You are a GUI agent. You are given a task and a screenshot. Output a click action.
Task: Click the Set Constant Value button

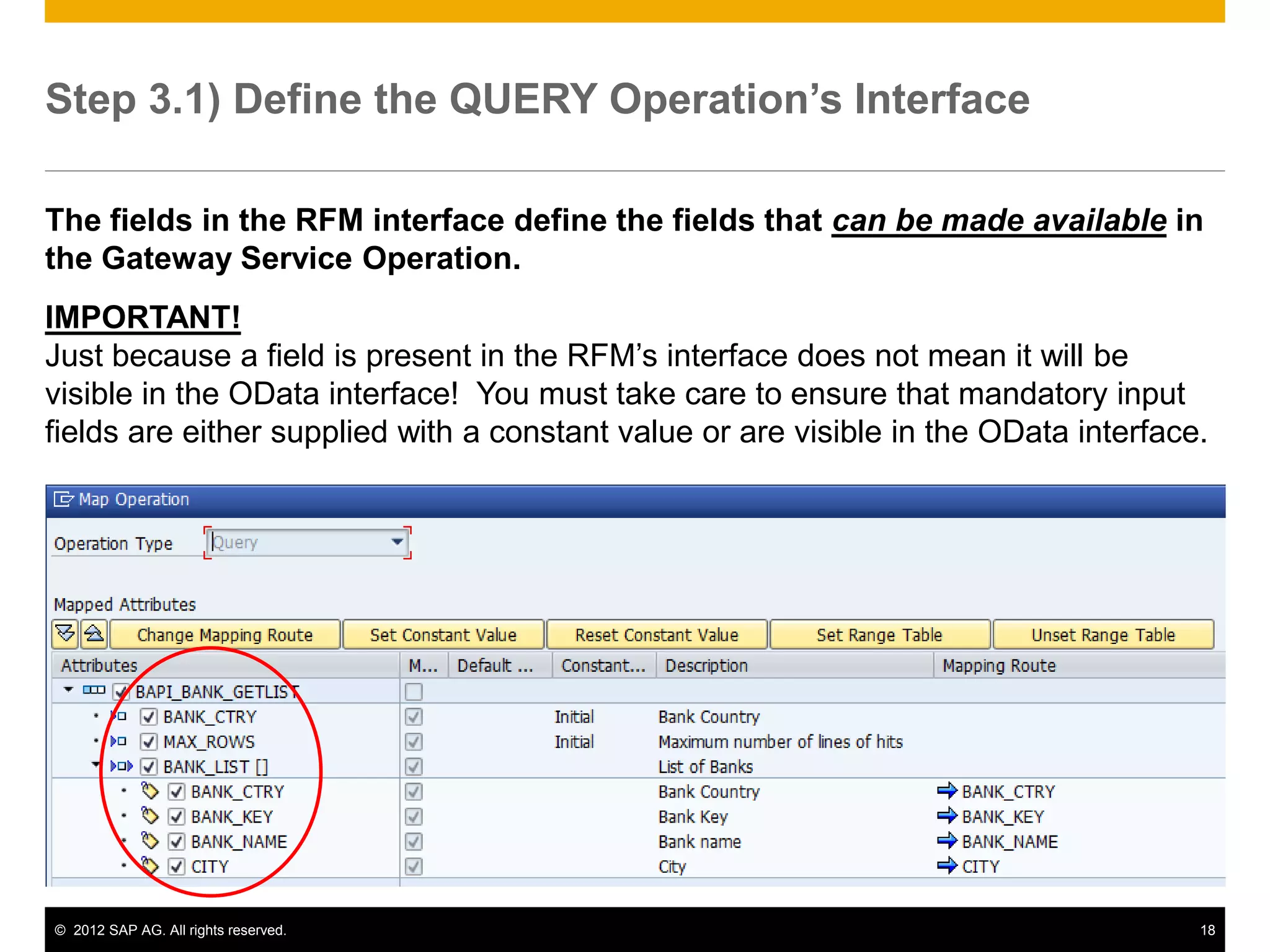443,635
